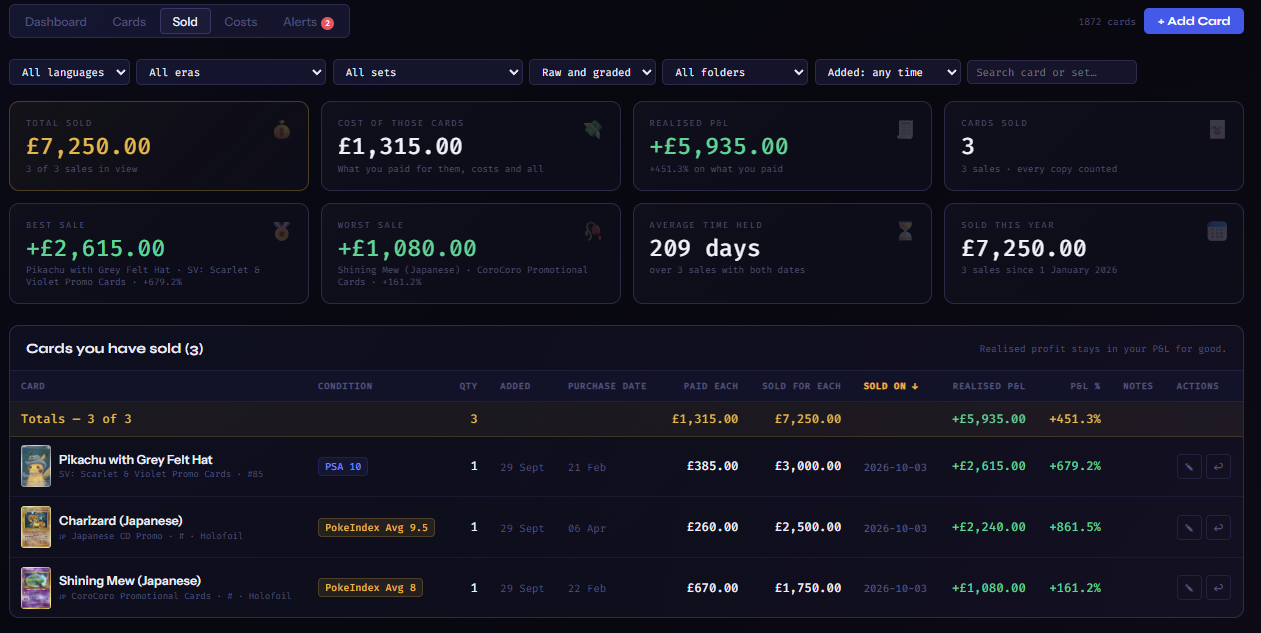
Task: Sort by the Realised P&L column
Action: pos(989,386)
